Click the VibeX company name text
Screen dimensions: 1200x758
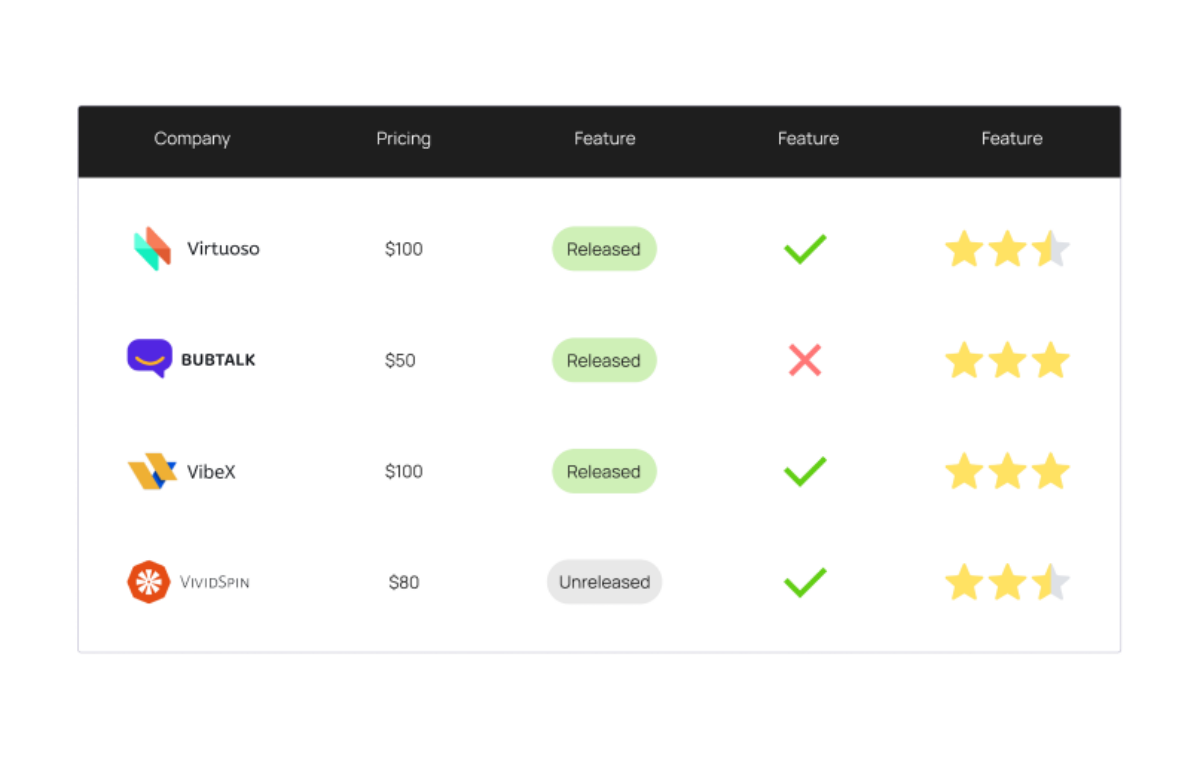click(211, 471)
